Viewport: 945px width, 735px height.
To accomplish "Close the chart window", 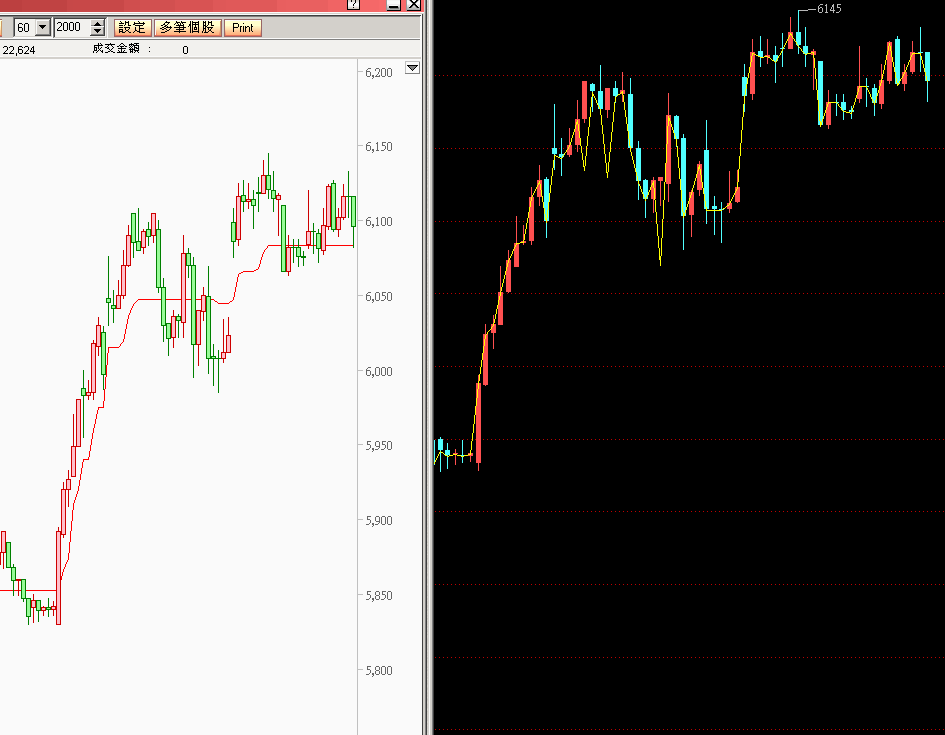I will [414, 4].
